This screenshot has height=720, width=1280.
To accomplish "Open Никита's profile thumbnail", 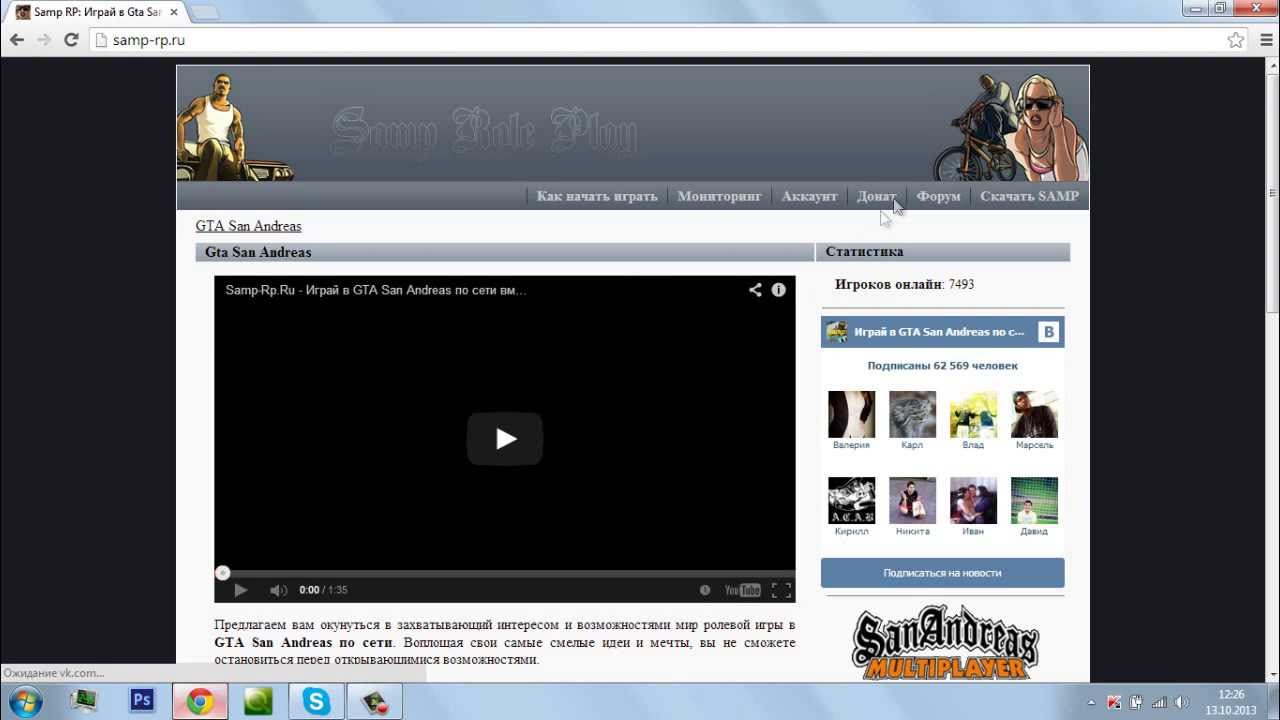I will [x=912, y=500].
